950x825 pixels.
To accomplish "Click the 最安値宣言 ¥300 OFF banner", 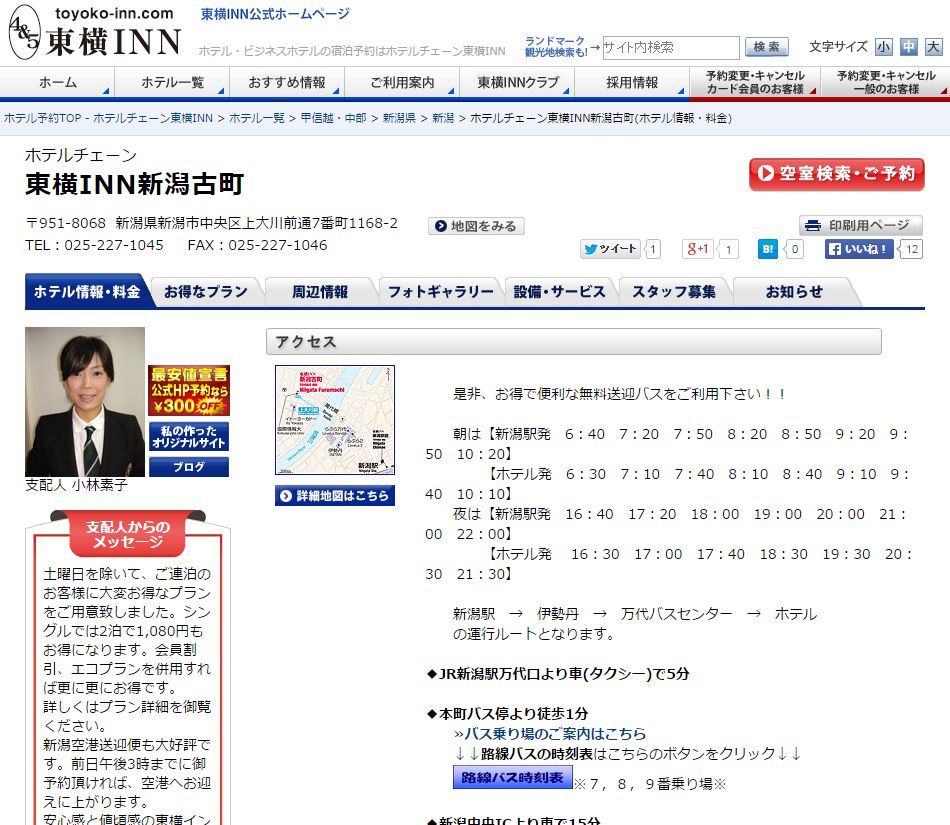I will (189, 391).
